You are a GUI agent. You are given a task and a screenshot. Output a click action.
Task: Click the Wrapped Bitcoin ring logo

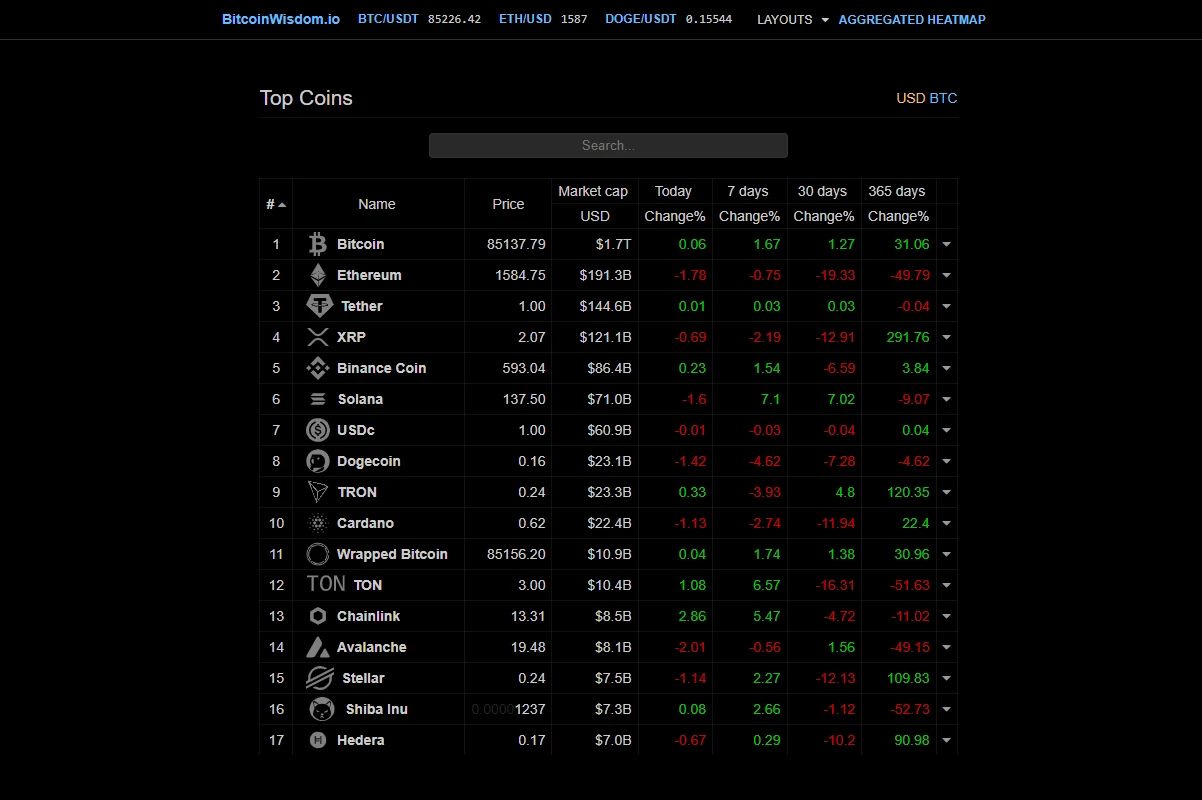tap(318, 554)
